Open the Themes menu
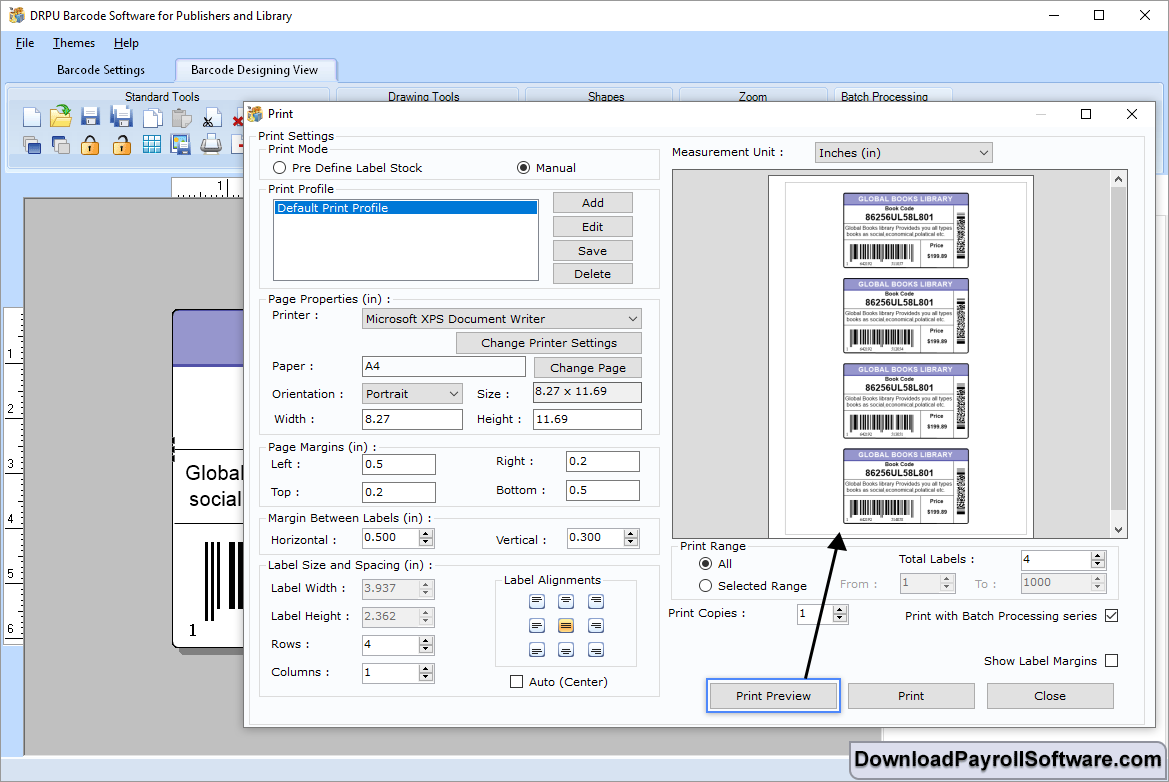This screenshot has height=782, width=1169. click(74, 43)
